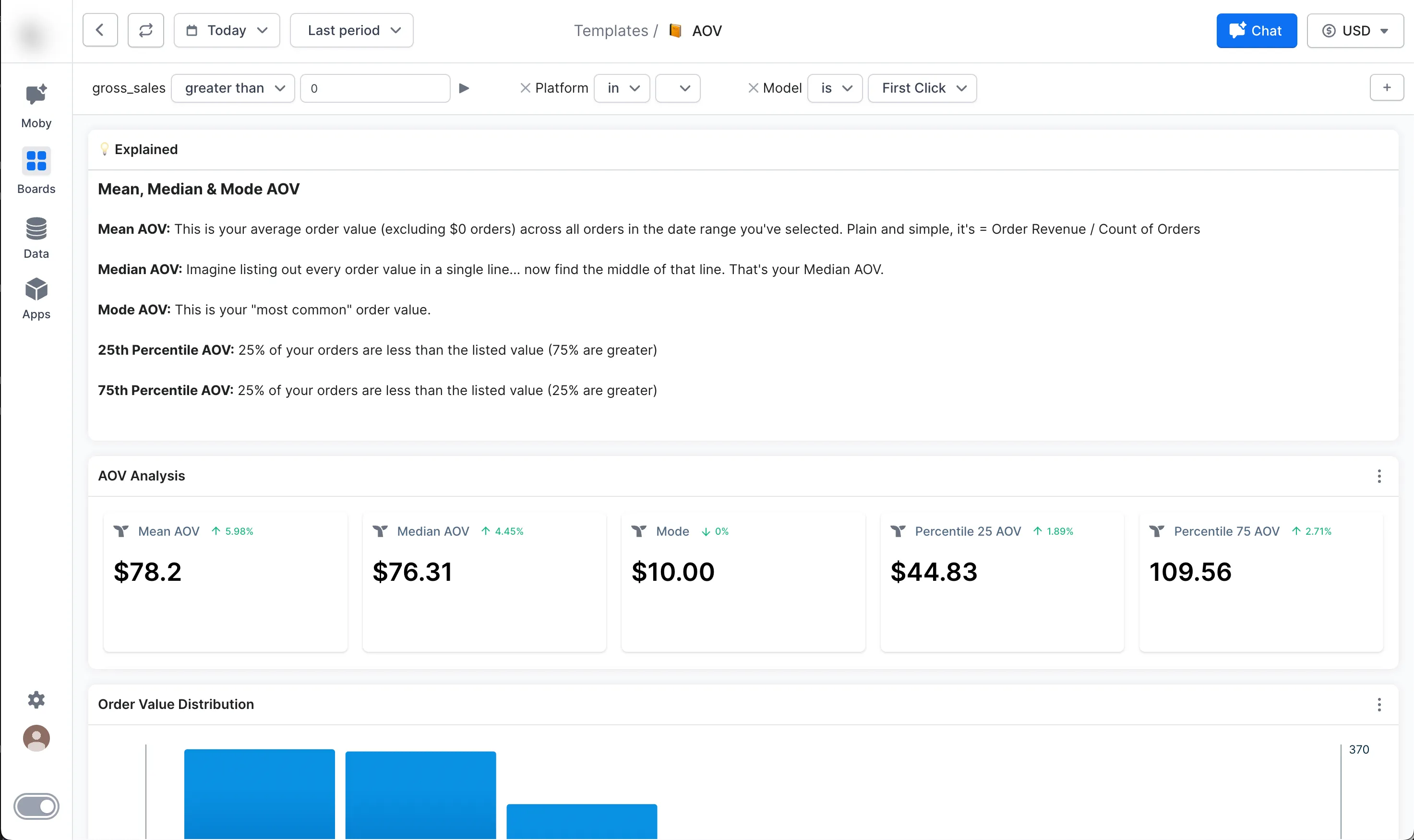Open user profile avatar
This screenshot has width=1414, height=840.
point(36,738)
